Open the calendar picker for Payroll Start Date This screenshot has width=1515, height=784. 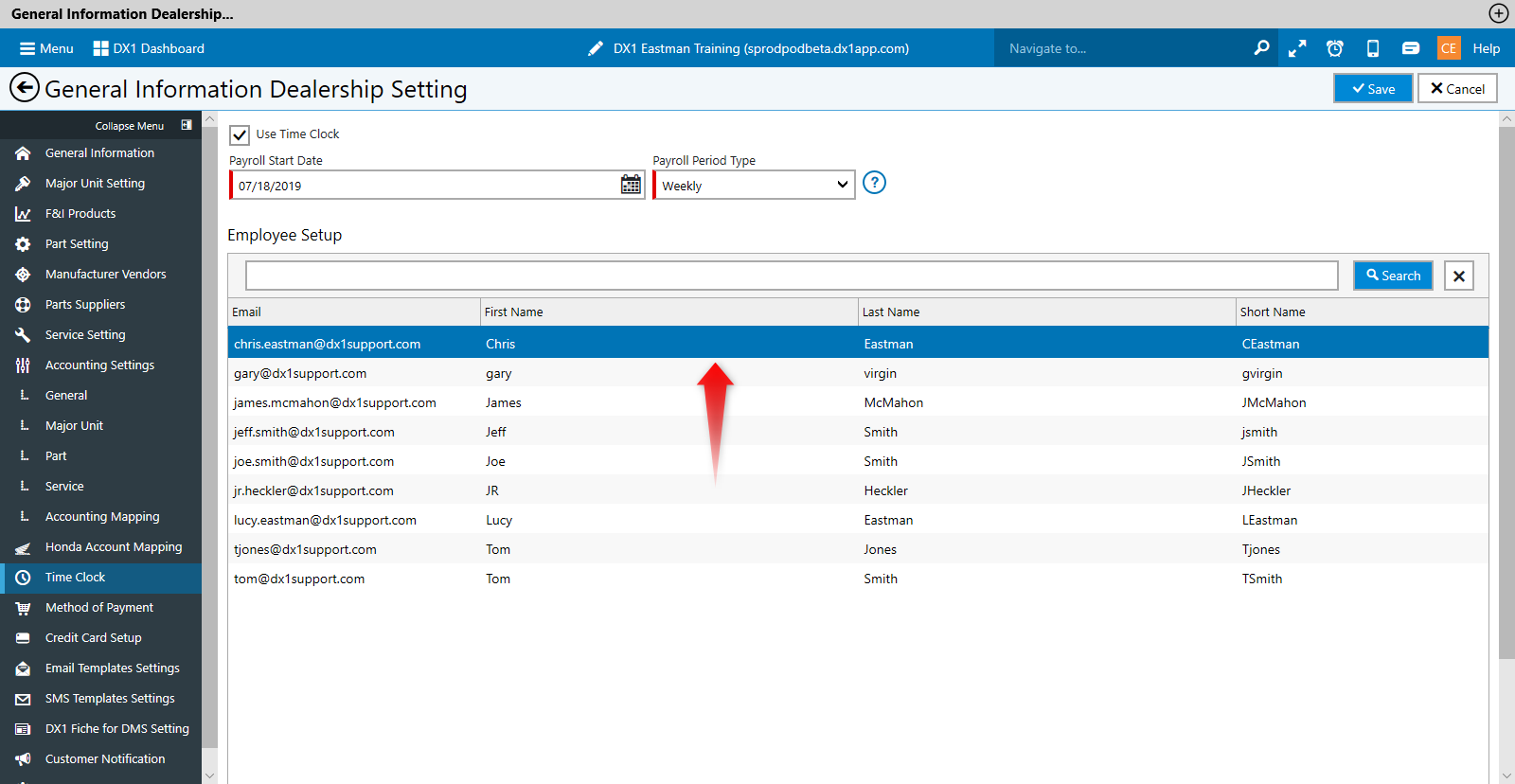[631, 185]
